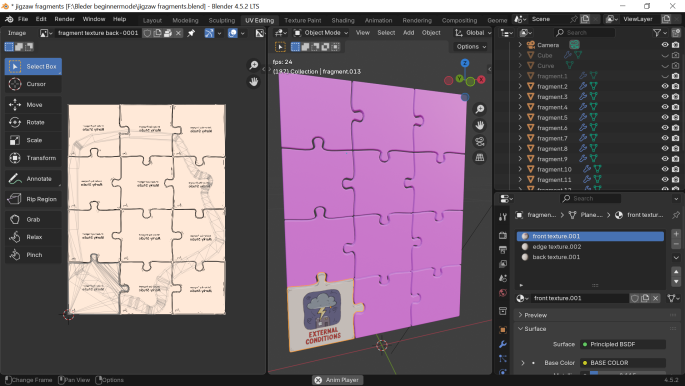Switch to the Shading workspace tab
The image size is (685, 386).
tap(343, 20)
